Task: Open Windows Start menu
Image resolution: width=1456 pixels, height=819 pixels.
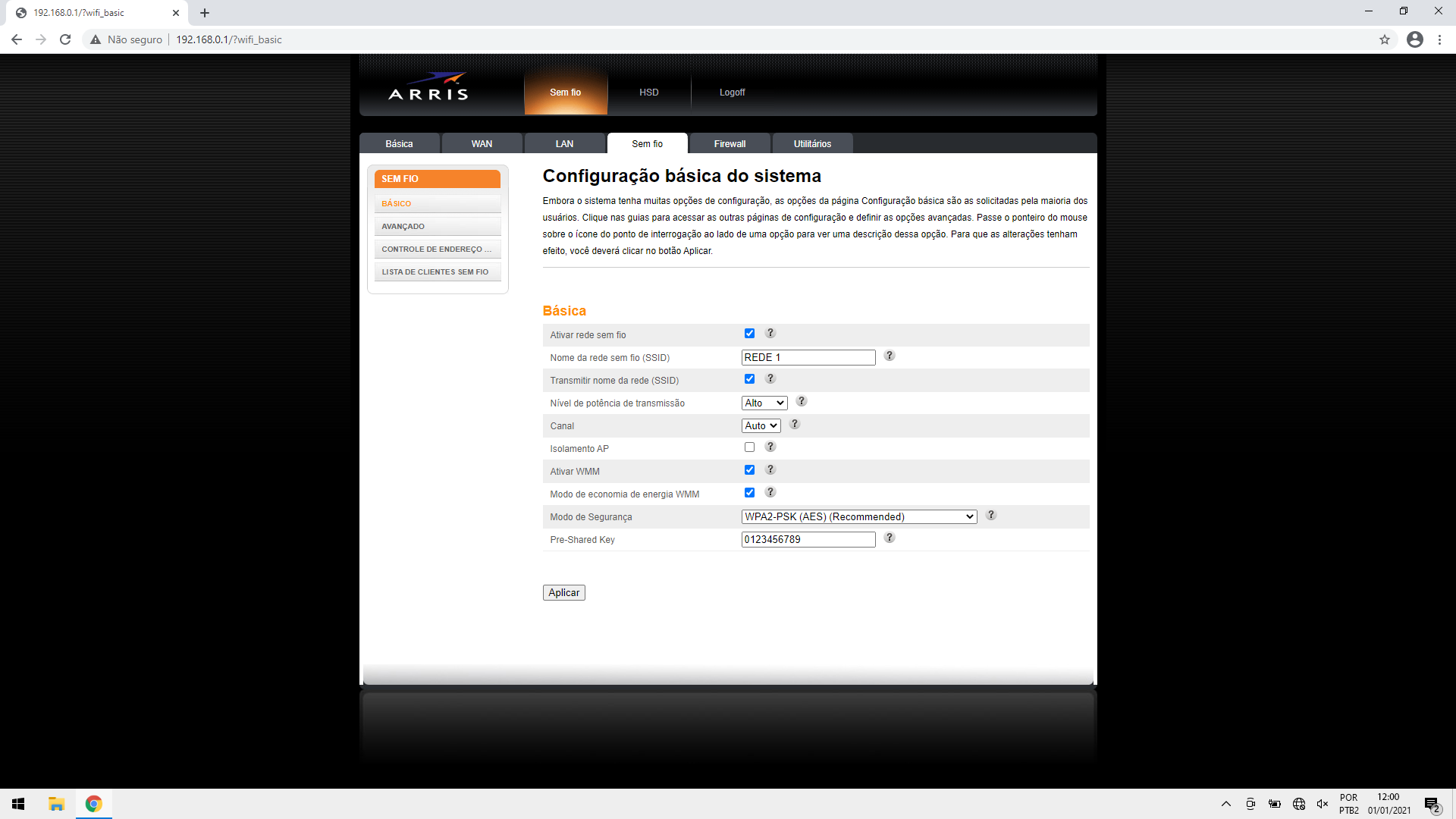Action: coord(18,804)
